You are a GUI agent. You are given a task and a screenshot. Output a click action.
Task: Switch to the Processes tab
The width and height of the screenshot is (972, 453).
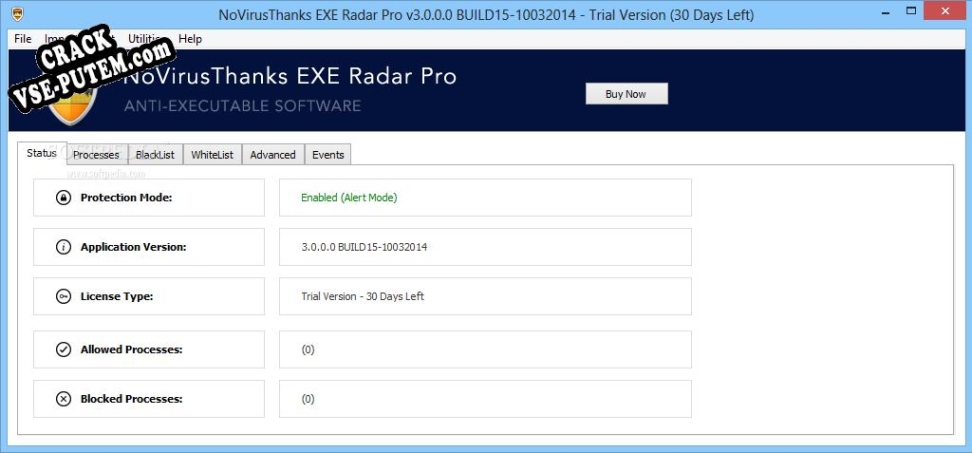pyautogui.click(x=96, y=155)
